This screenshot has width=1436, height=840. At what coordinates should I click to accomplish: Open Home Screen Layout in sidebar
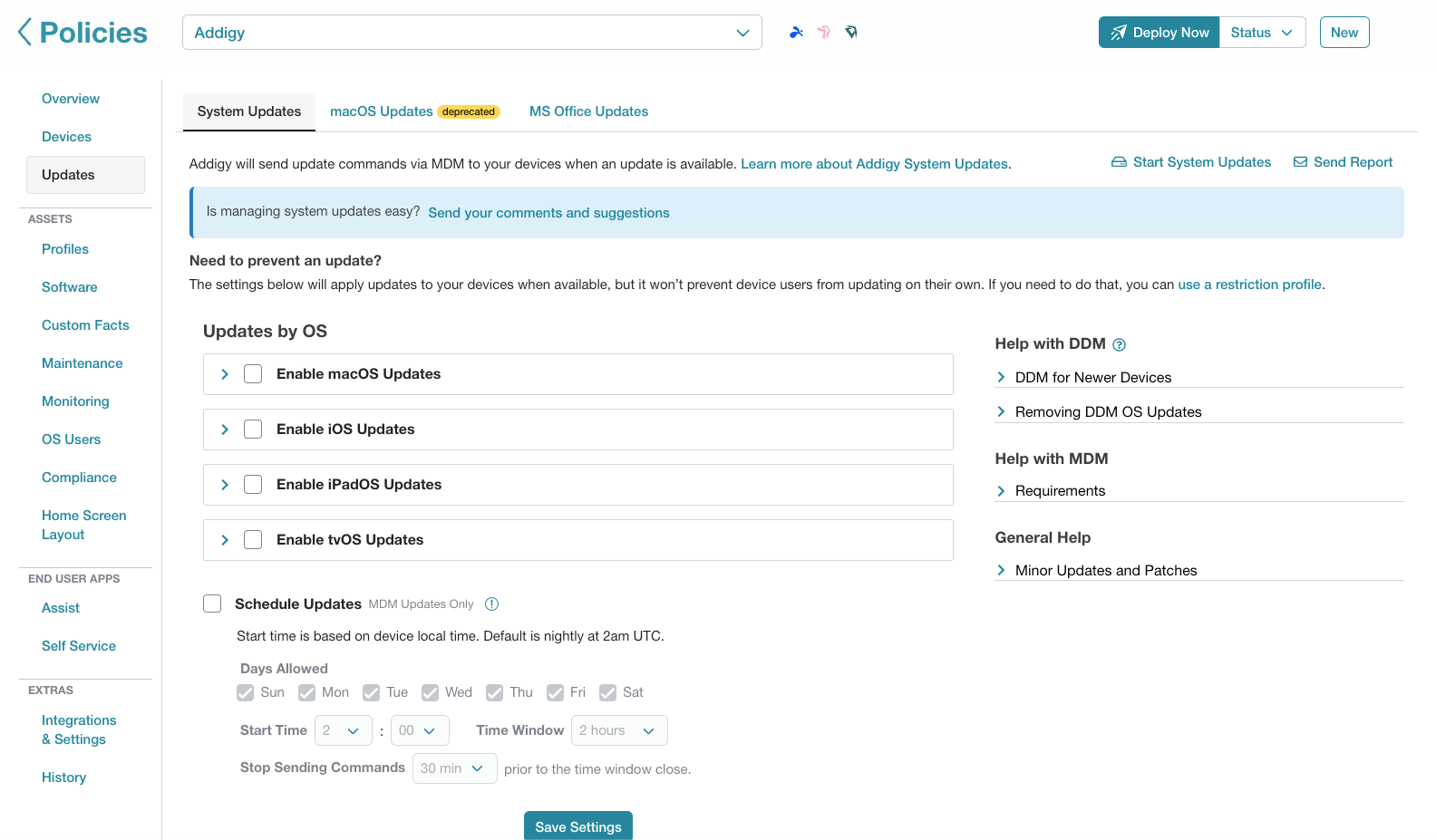click(x=83, y=525)
